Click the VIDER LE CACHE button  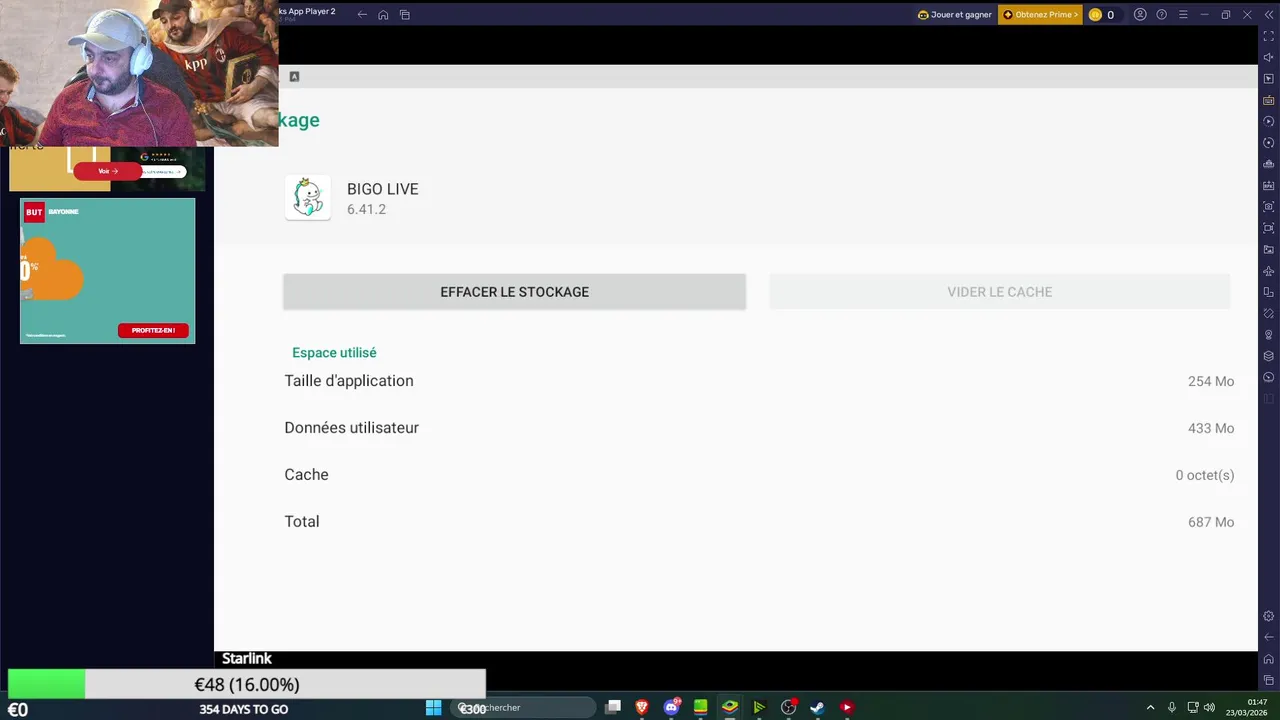click(x=999, y=292)
